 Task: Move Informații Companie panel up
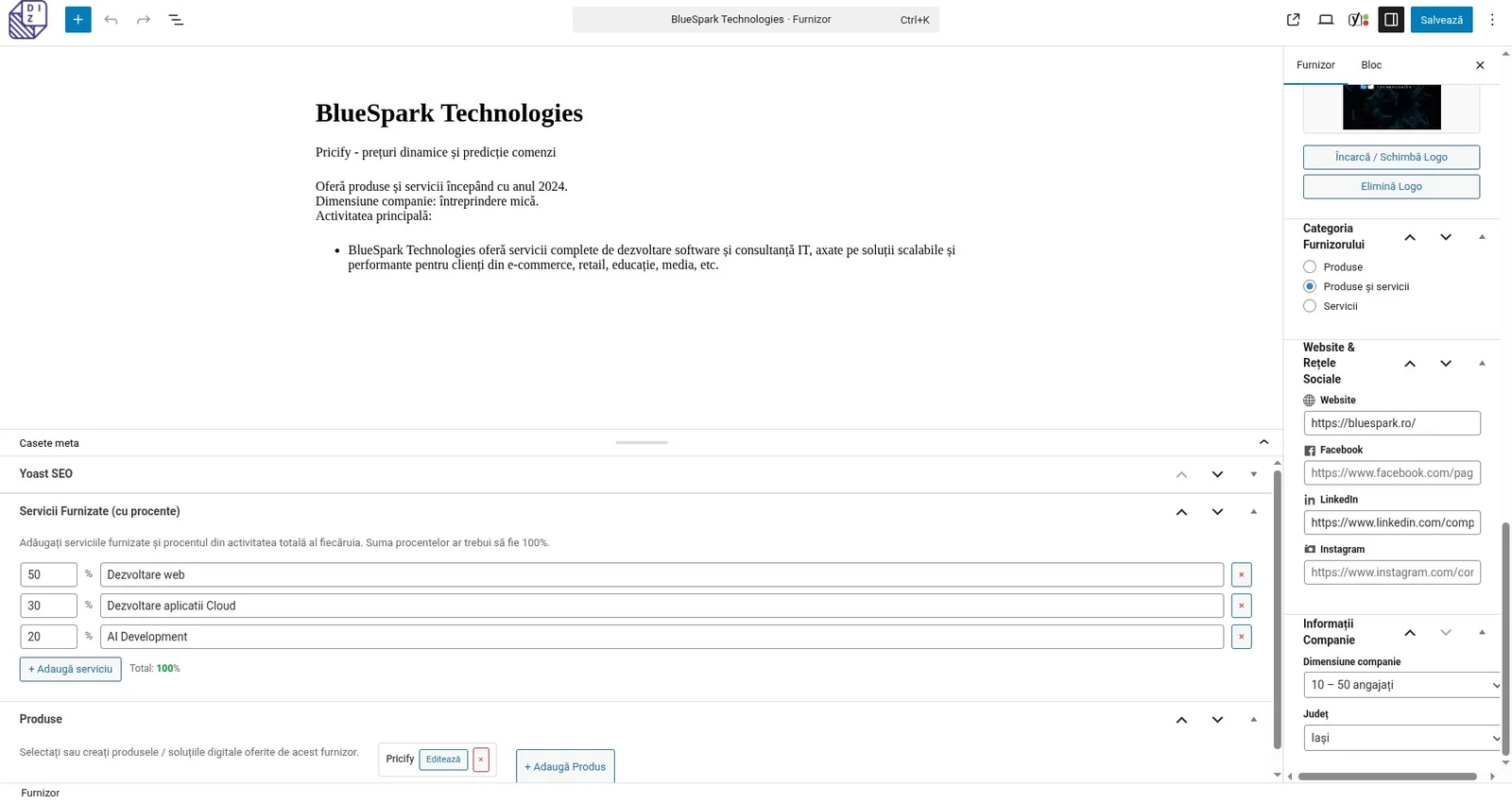coord(1410,632)
